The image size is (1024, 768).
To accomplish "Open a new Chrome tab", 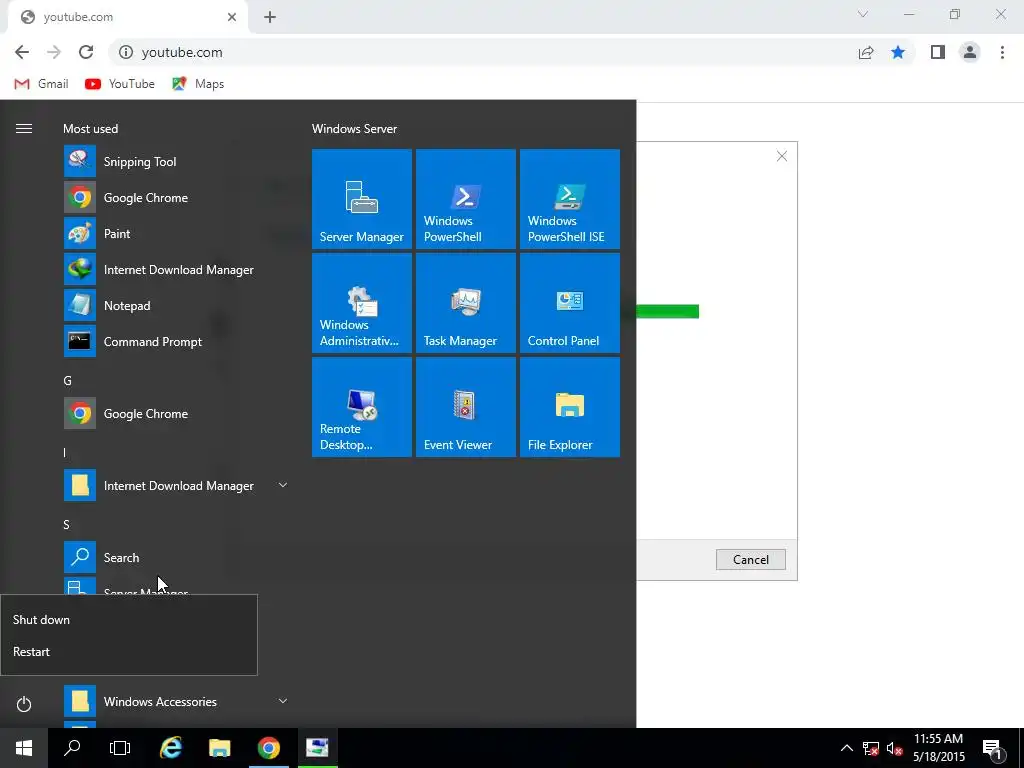I will point(270,17).
